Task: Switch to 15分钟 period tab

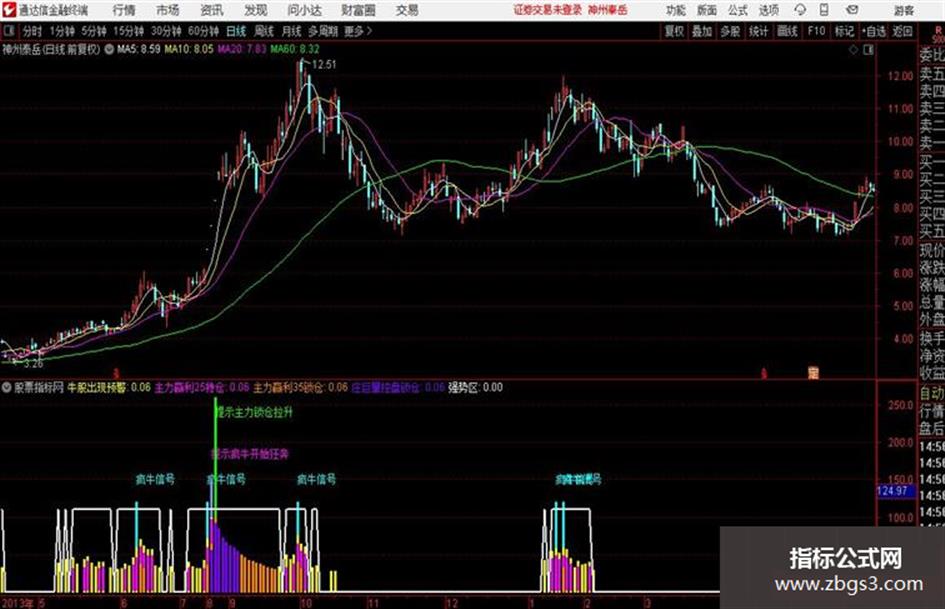Action: tap(128, 31)
